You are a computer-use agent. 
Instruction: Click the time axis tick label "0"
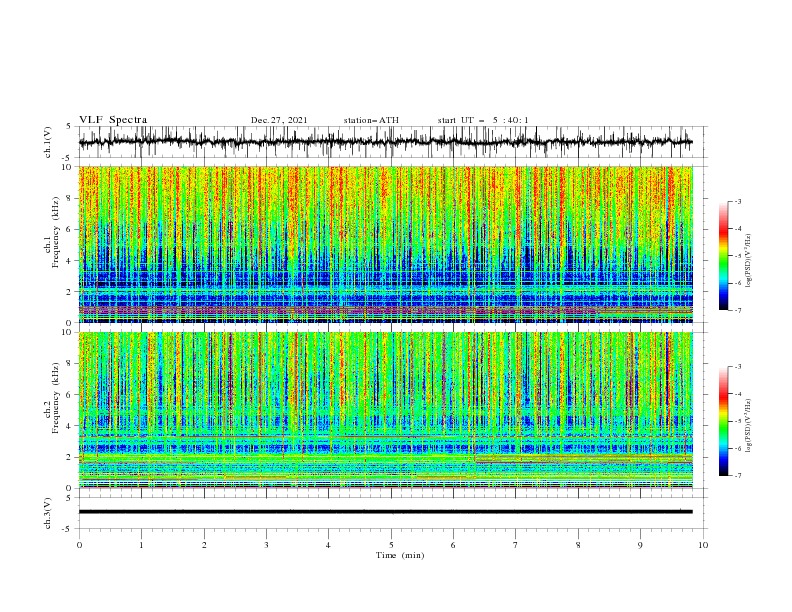coord(79,545)
